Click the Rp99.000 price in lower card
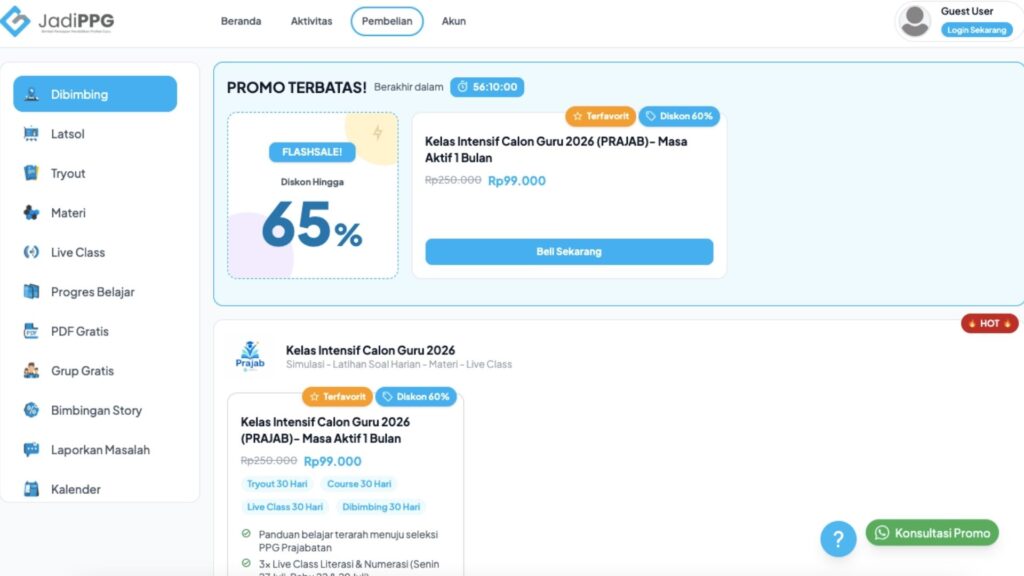This screenshot has height=576, width=1024. tap(332, 461)
